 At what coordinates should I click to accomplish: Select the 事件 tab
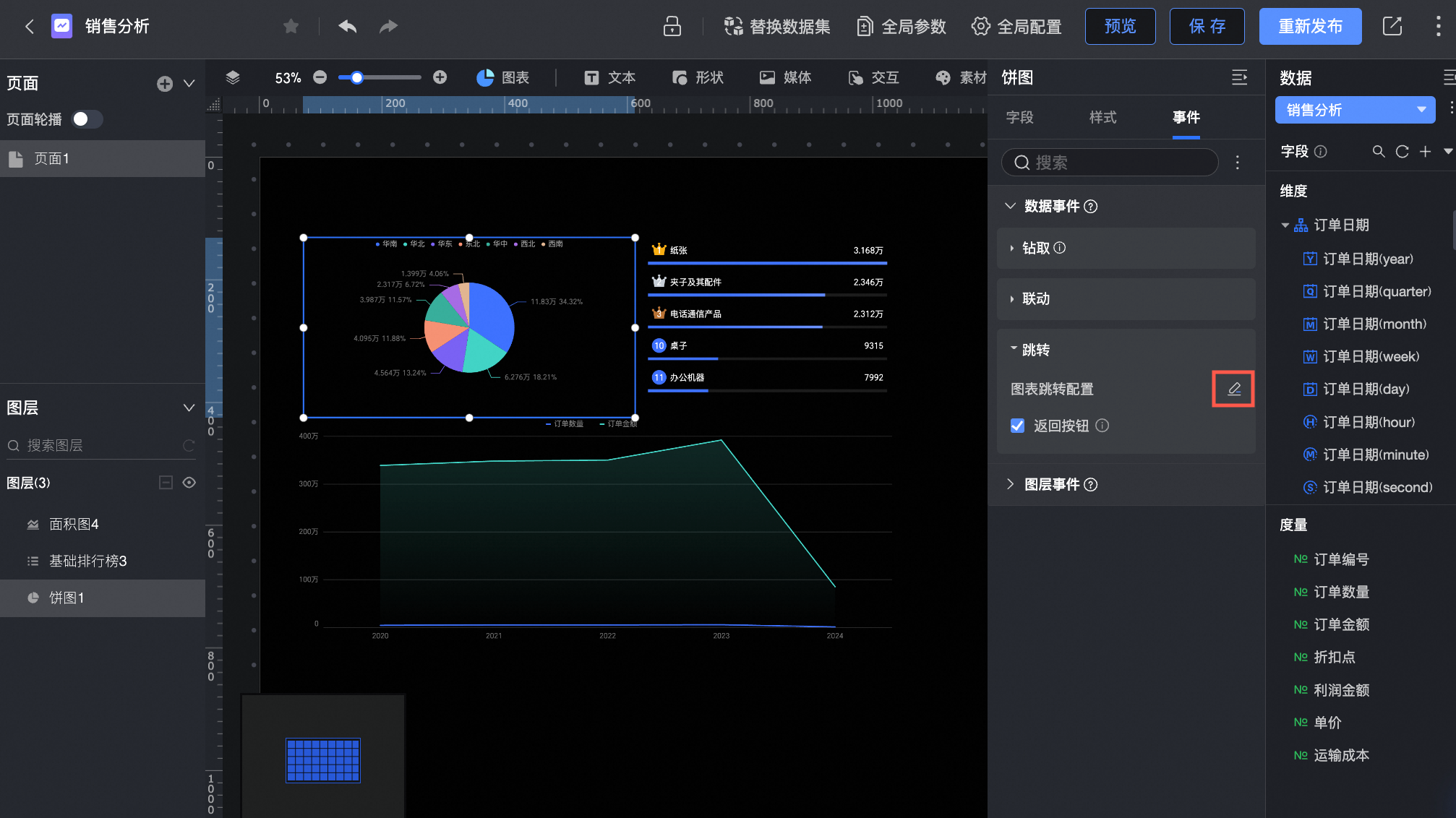coord(1186,117)
